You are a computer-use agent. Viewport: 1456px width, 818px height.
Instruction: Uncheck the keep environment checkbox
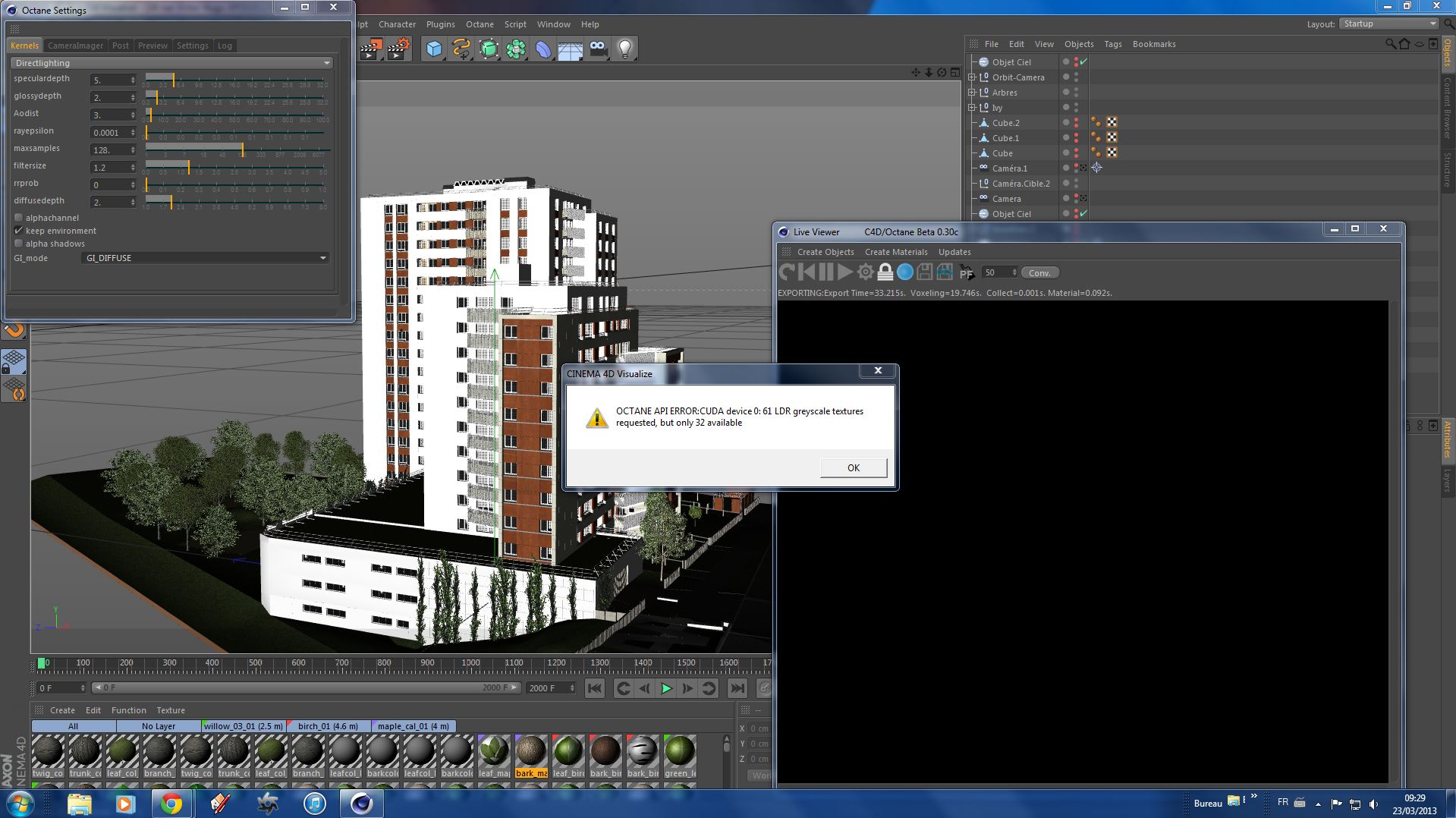(19, 231)
